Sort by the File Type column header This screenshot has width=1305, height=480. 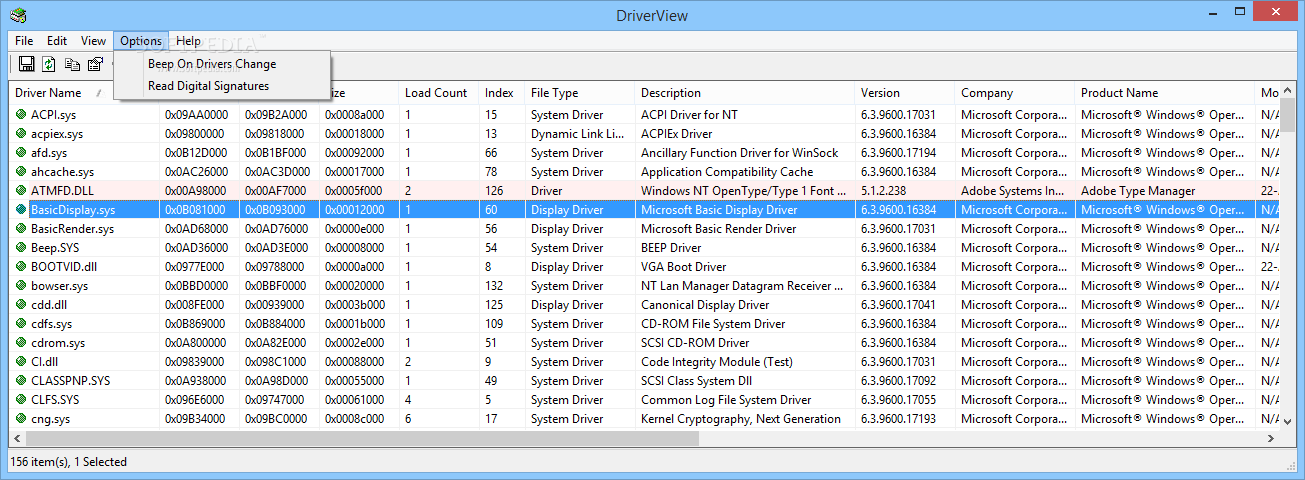pyautogui.click(x=580, y=93)
